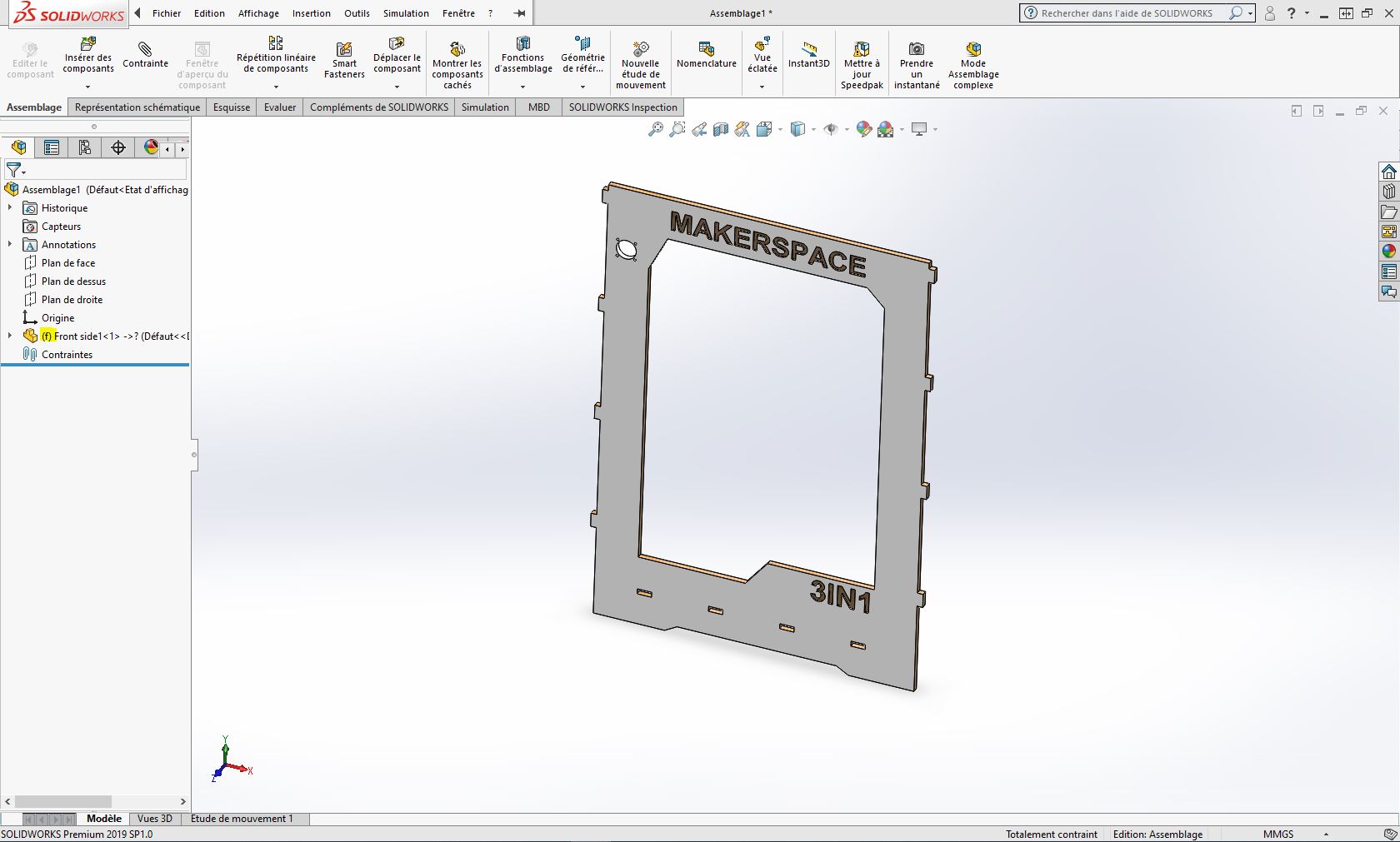Screen dimensions: 1400x842
Task: Switch to Vues 3D tab
Action: 154,819
